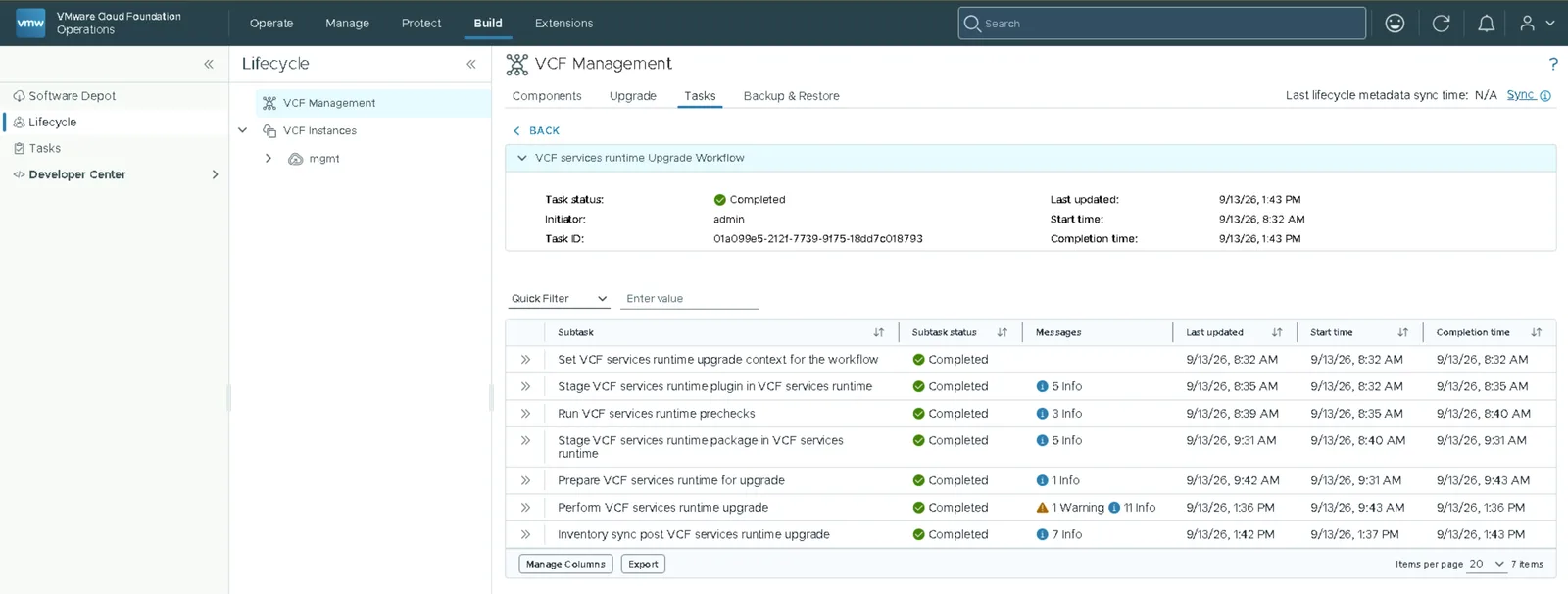
Task: Collapse the Lifecycle panel
Action: 471,64
